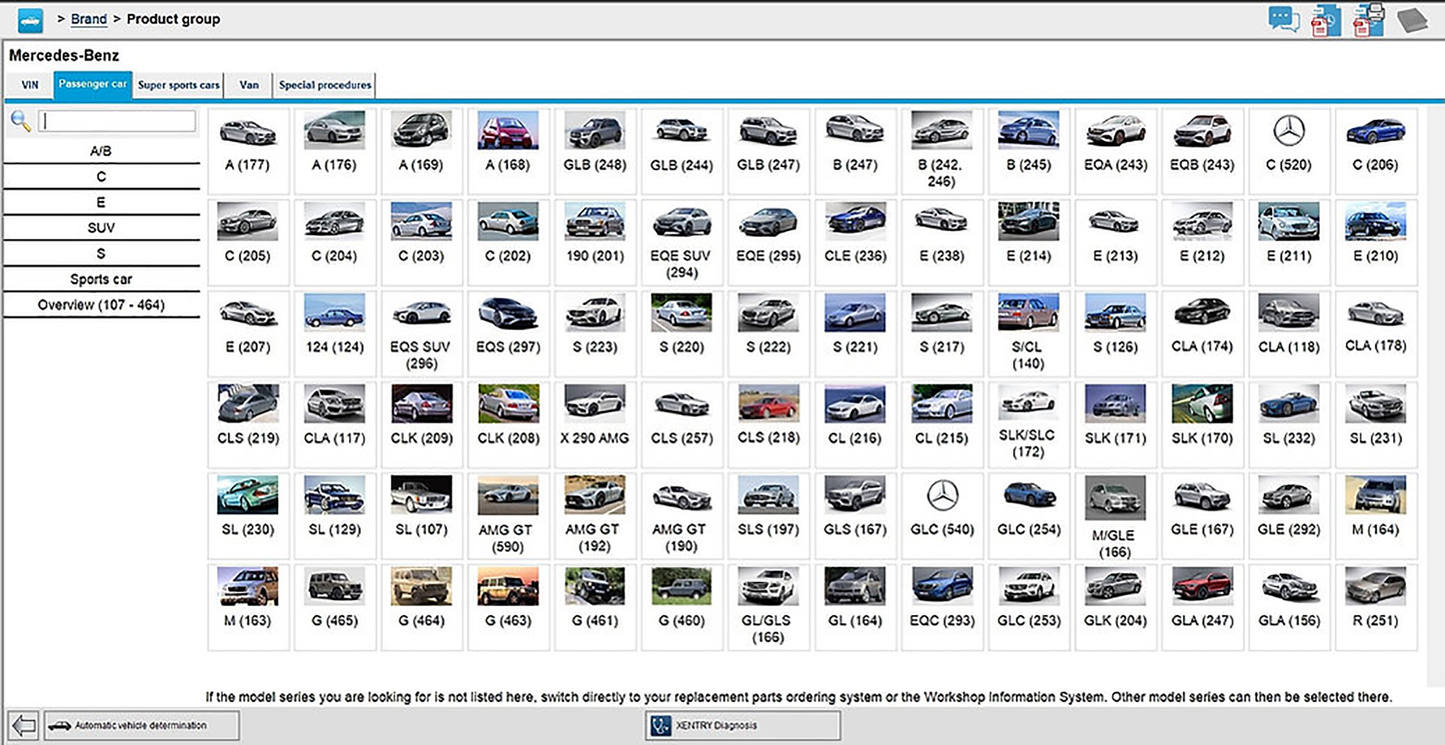Click the PDF print icon with printer

pos(1368,20)
